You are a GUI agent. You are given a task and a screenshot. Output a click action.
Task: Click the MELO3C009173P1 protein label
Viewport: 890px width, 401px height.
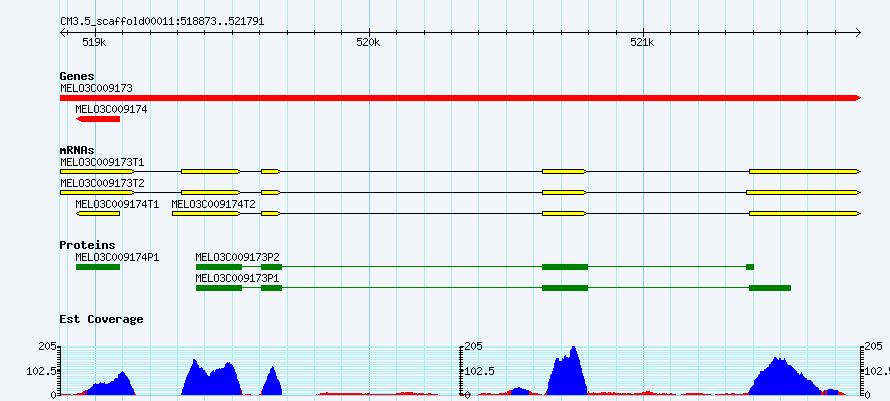tap(237, 278)
